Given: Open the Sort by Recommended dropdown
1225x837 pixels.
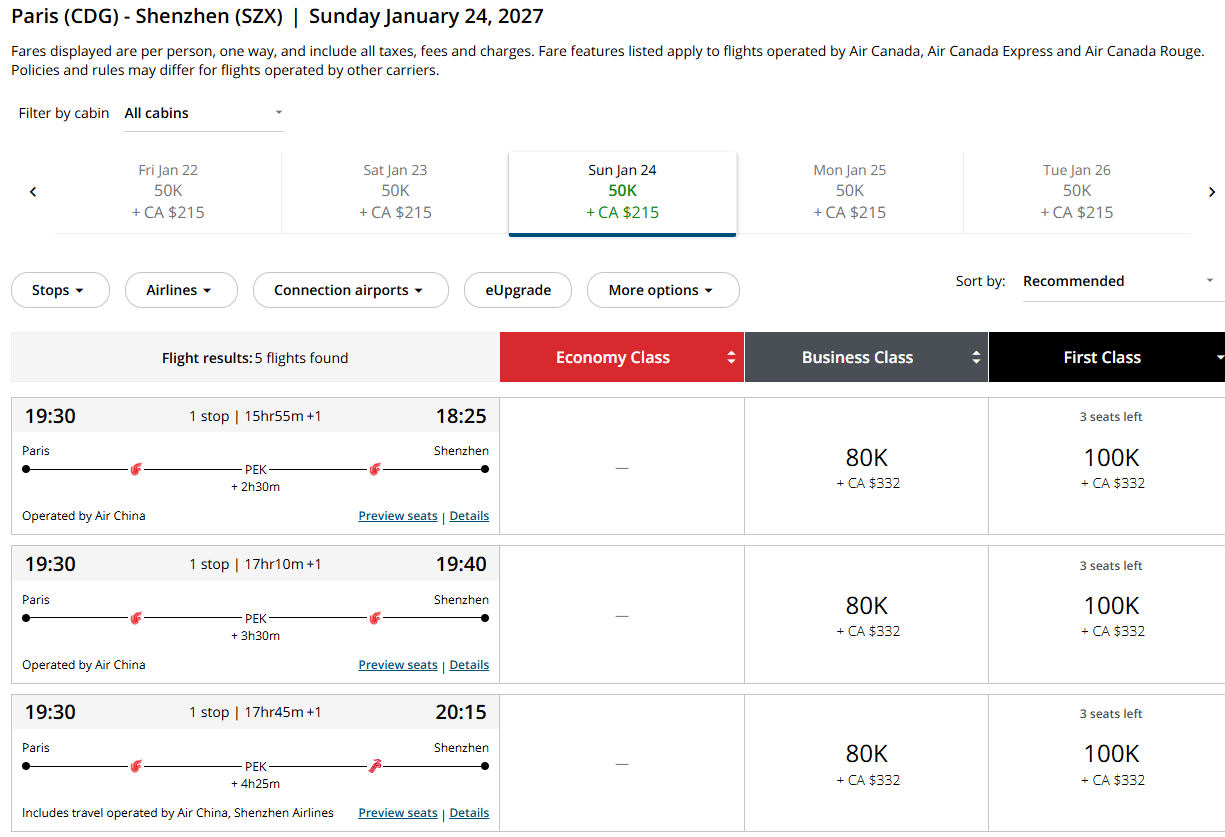Looking at the screenshot, I should [x=1118, y=281].
